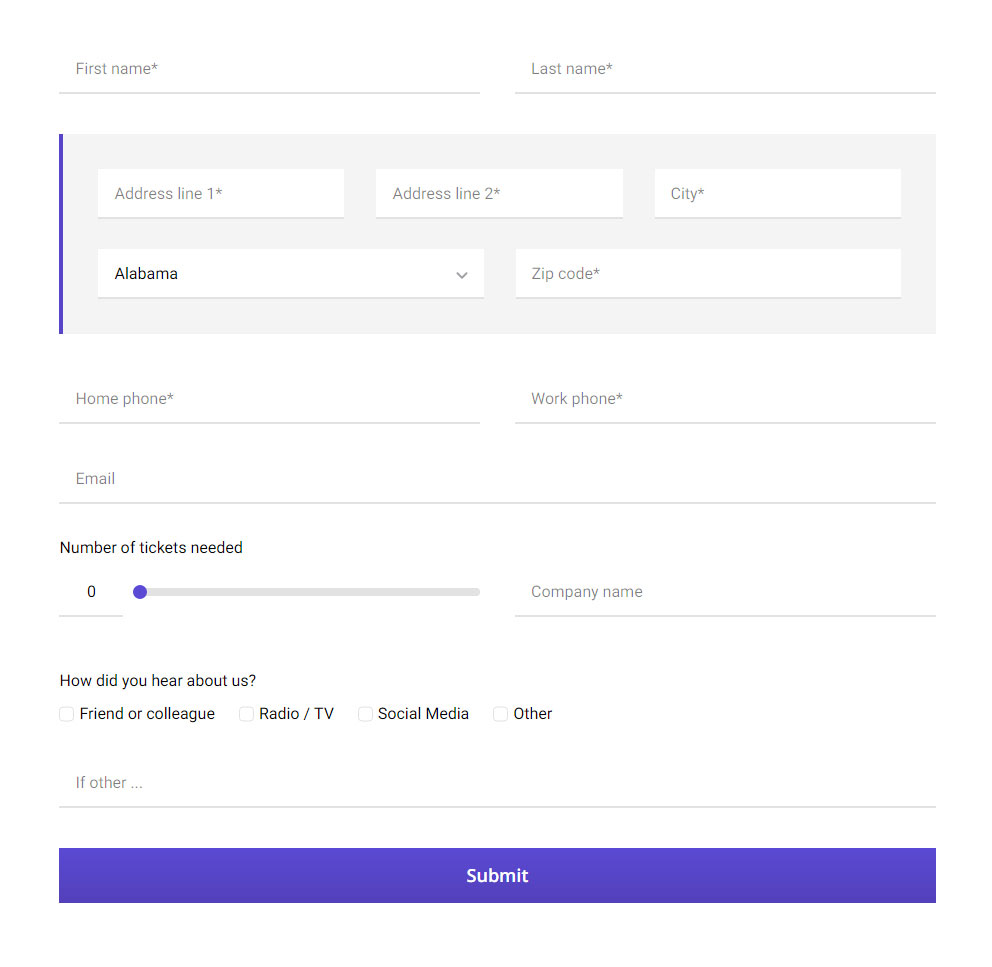Toggle the Other checkbox
The width and height of the screenshot is (992, 967).
point(500,714)
